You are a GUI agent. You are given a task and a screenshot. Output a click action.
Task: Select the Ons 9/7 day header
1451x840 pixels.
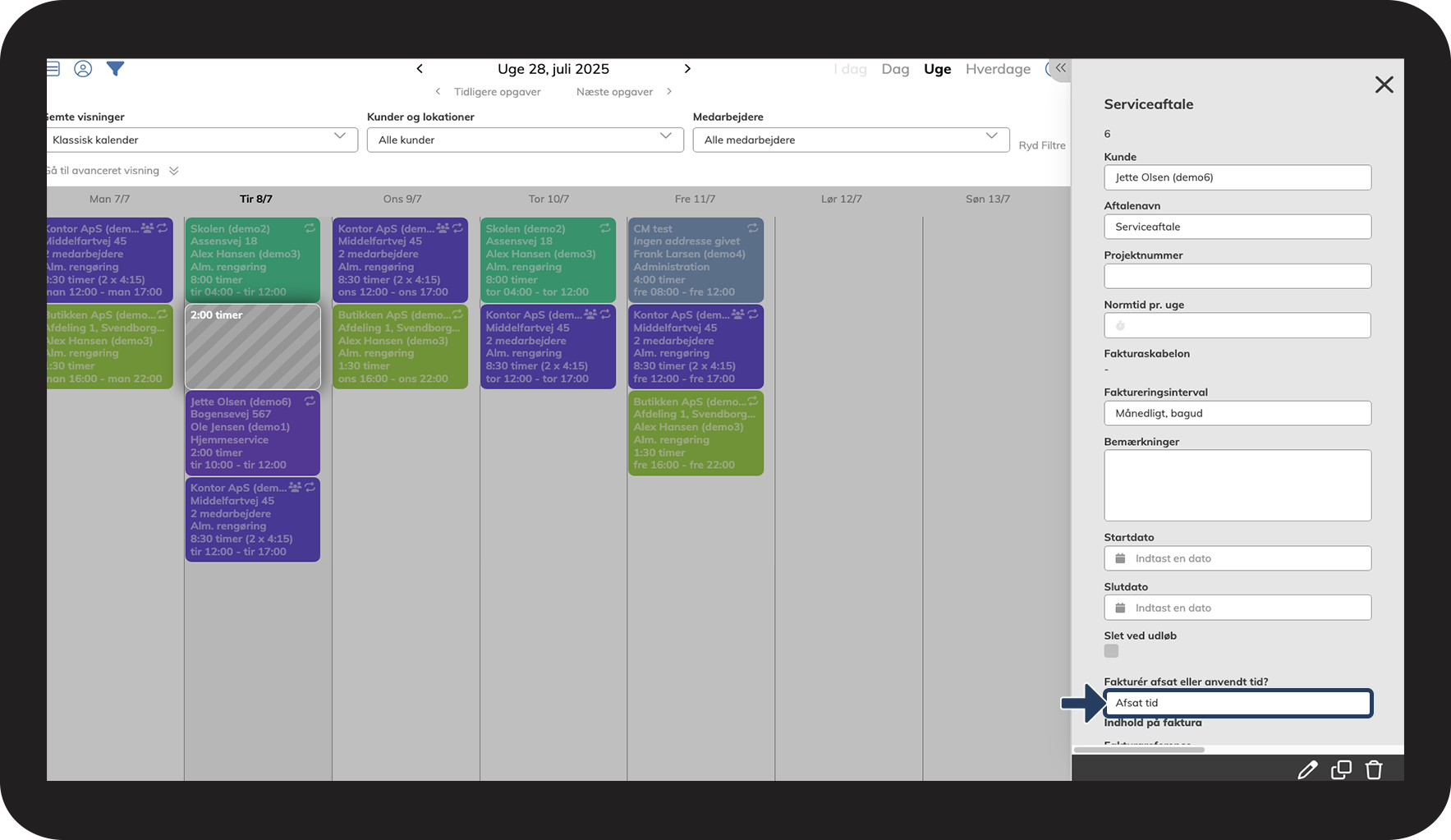click(402, 199)
